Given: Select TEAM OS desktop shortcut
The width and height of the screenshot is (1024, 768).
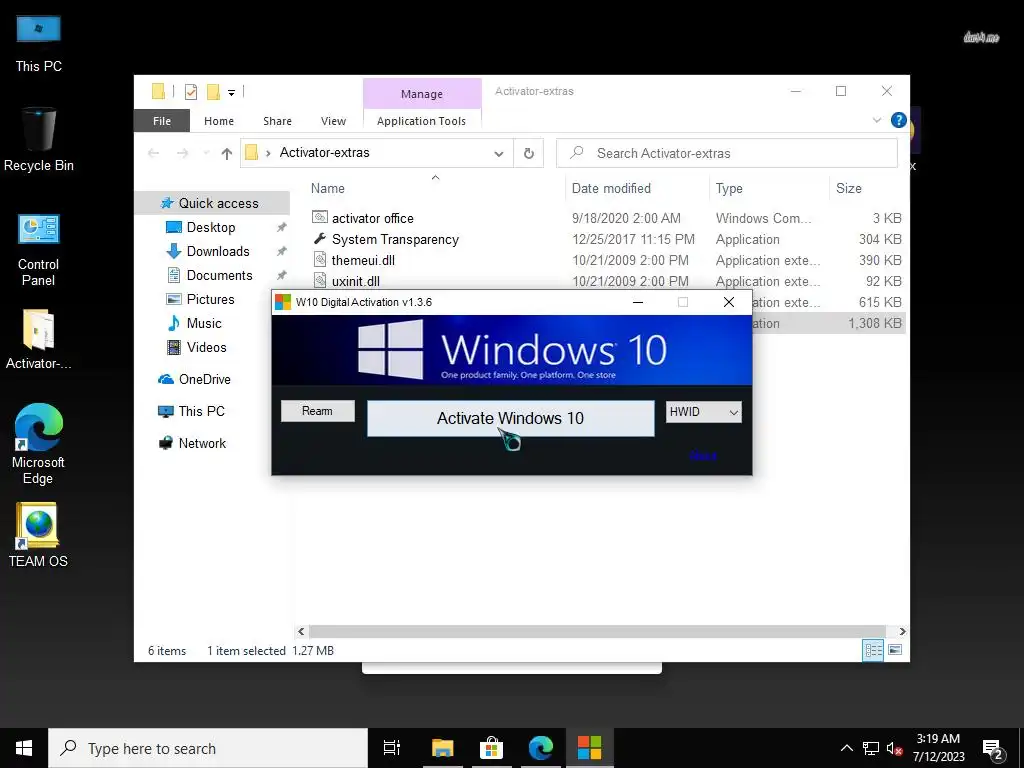Looking at the screenshot, I should point(39,535).
